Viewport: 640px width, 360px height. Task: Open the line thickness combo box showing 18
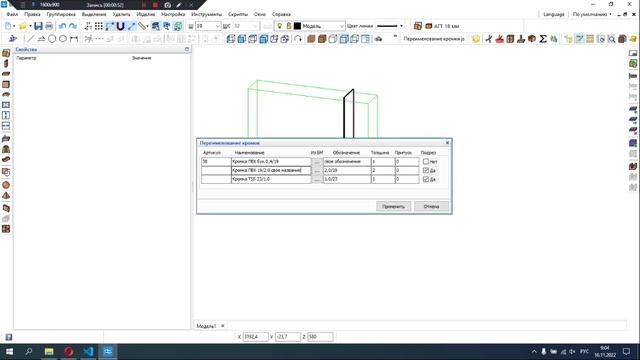tap(208, 26)
